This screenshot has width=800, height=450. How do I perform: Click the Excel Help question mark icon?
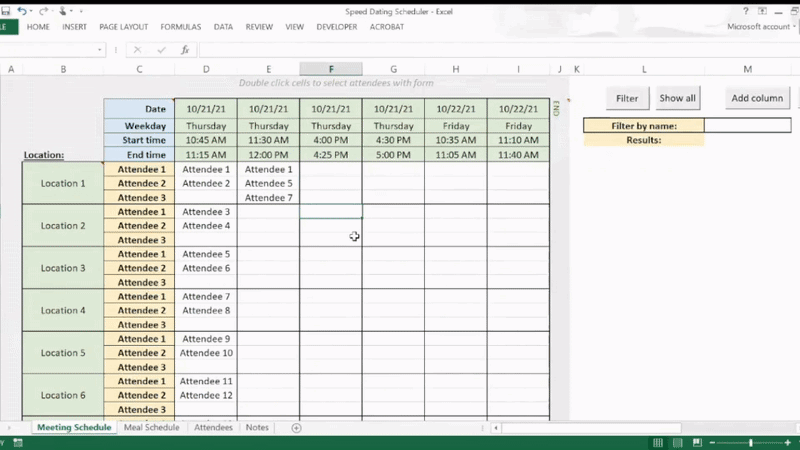click(x=745, y=11)
